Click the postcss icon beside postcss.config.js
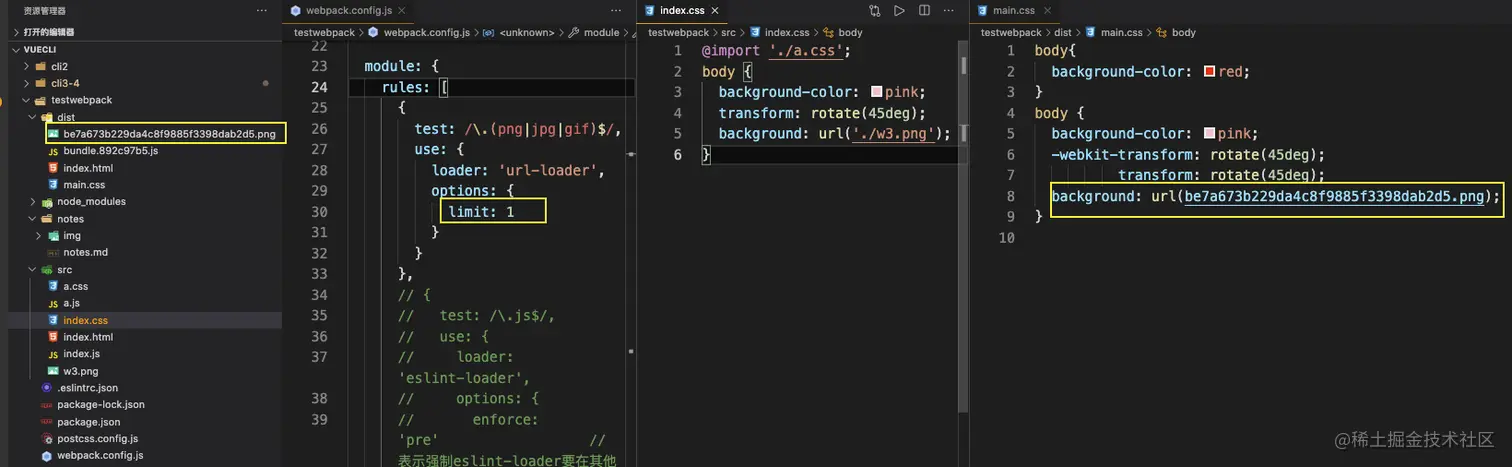1512x467 pixels. [47, 439]
